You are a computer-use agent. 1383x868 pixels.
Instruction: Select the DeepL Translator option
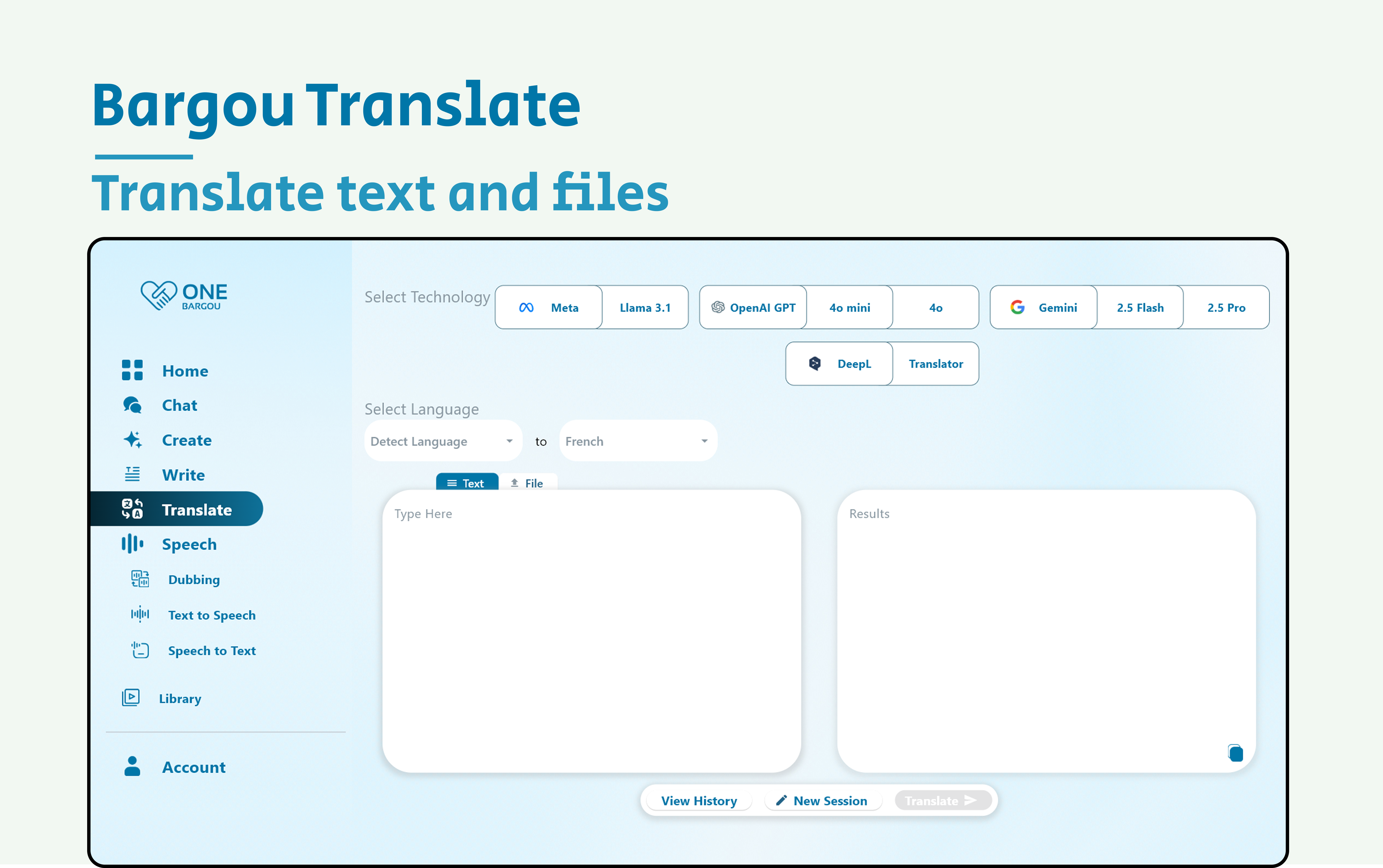[x=935, y=364]
